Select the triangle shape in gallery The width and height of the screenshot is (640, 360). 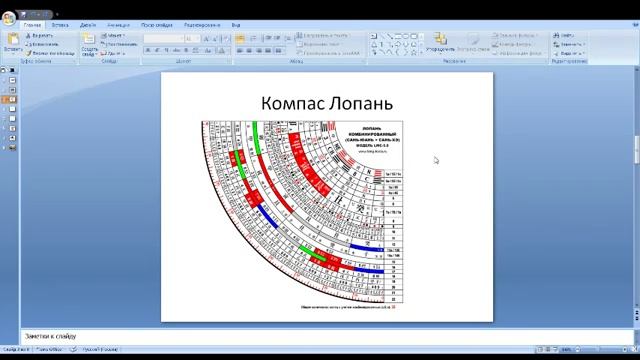tap(374, 44)
